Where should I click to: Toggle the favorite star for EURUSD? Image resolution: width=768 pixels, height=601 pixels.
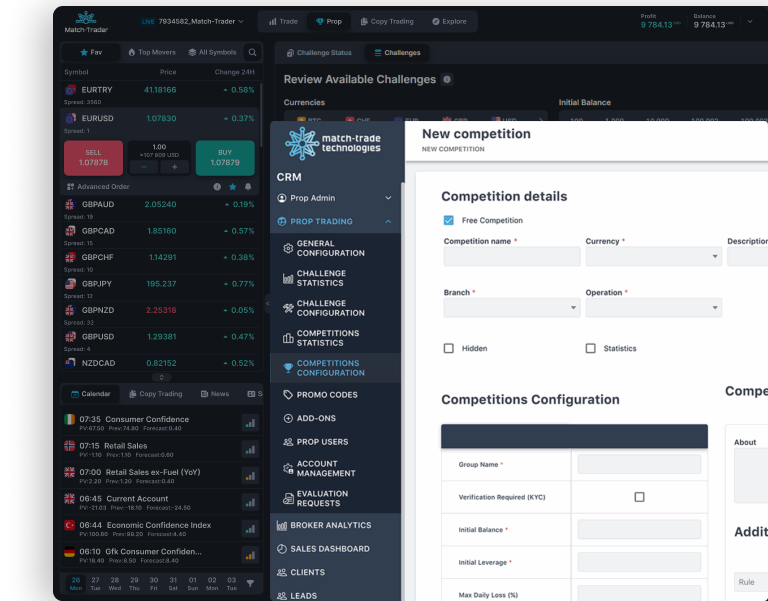click(233, 186)
